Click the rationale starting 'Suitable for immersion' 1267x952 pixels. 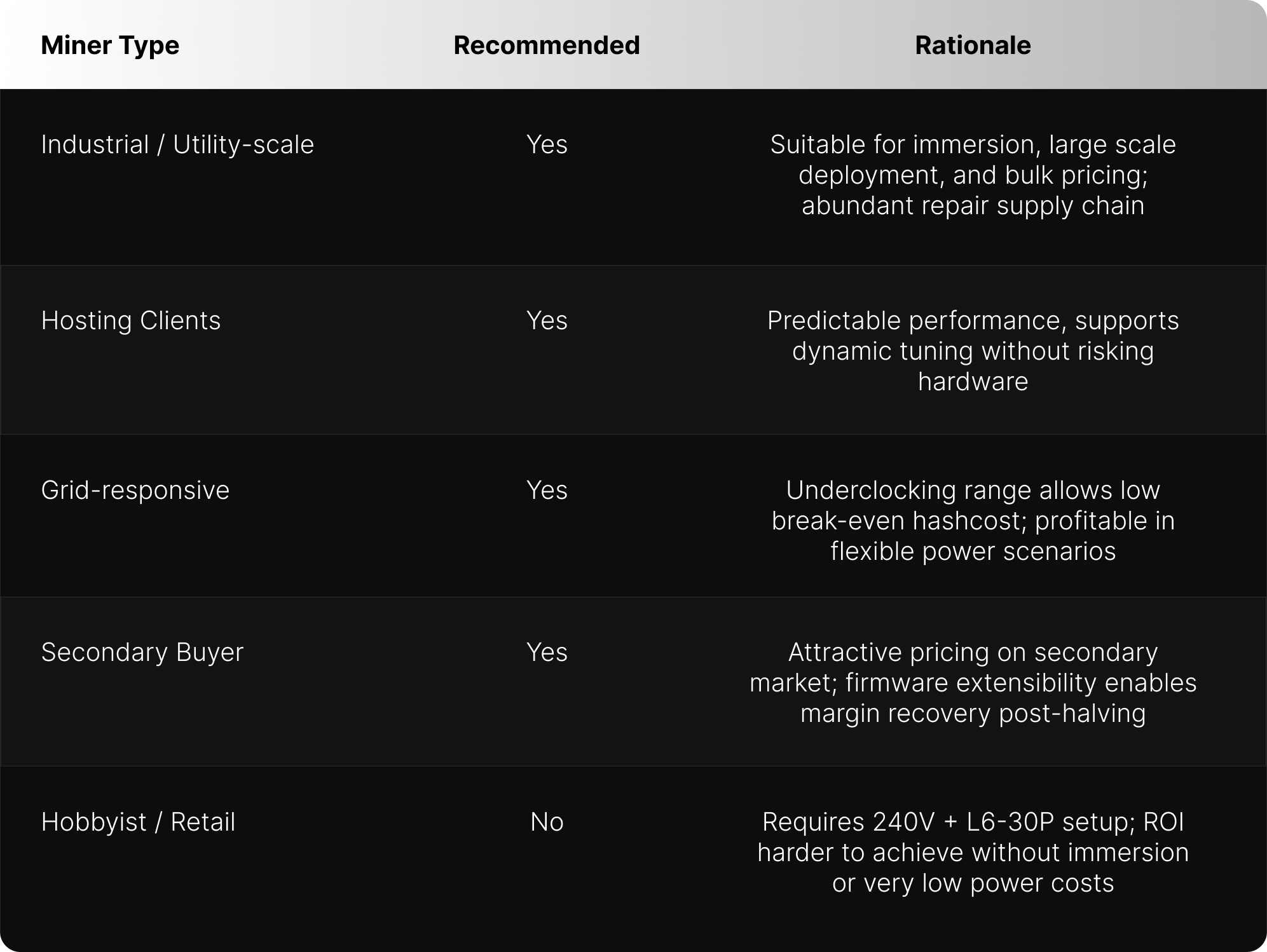pos(973,145)
